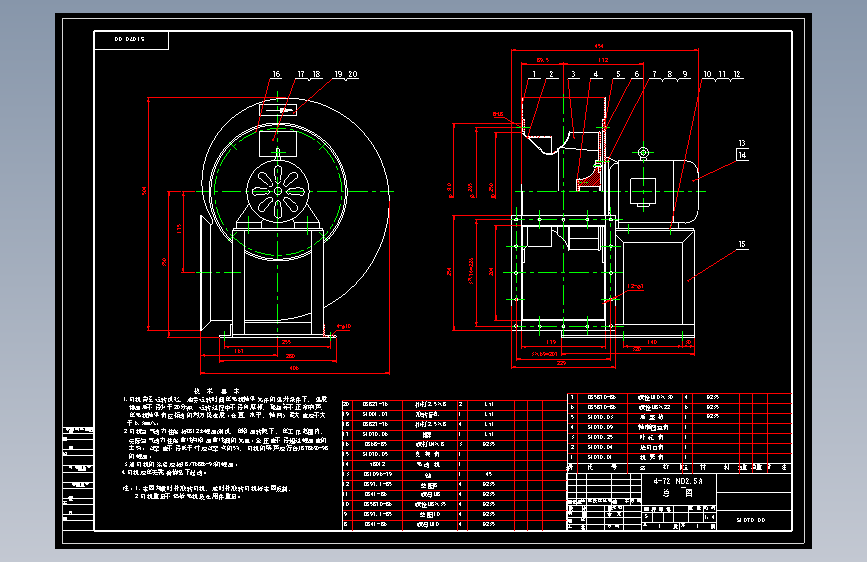Click the technical requirements heading above notes

217,391
